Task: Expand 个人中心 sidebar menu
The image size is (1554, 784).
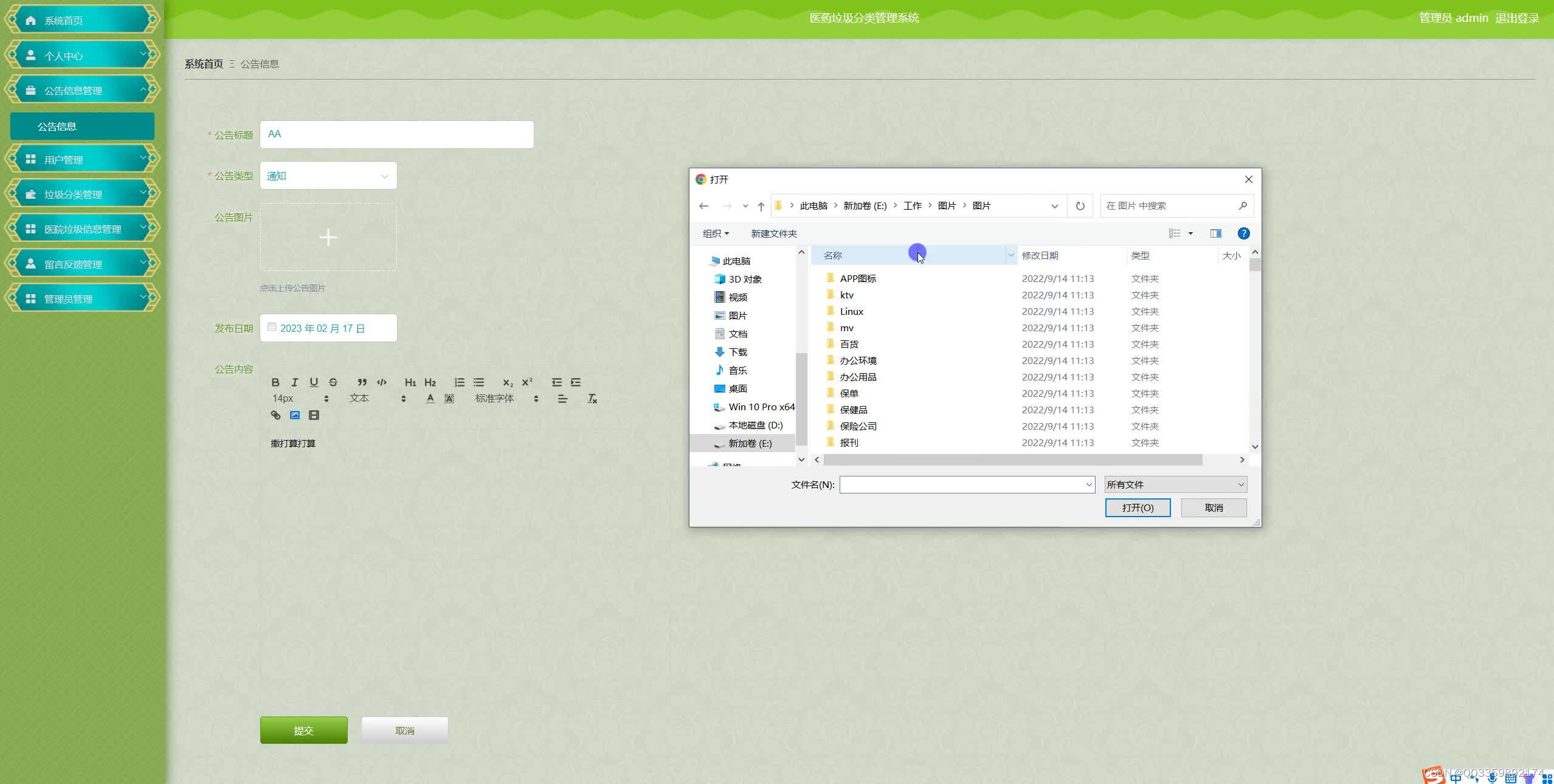Action: (x=82, y=55)
